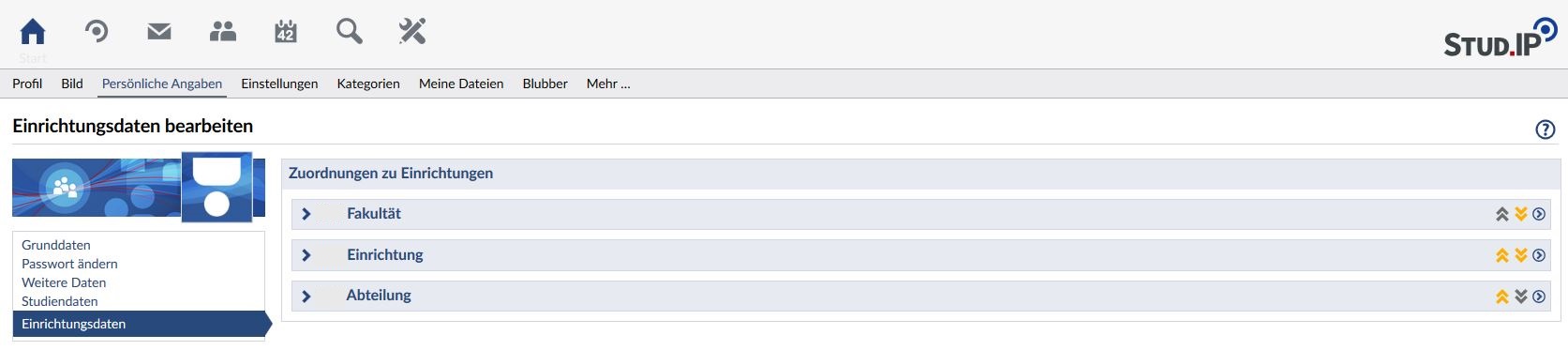Switch to the Einstellungen tab

point(279,84)
